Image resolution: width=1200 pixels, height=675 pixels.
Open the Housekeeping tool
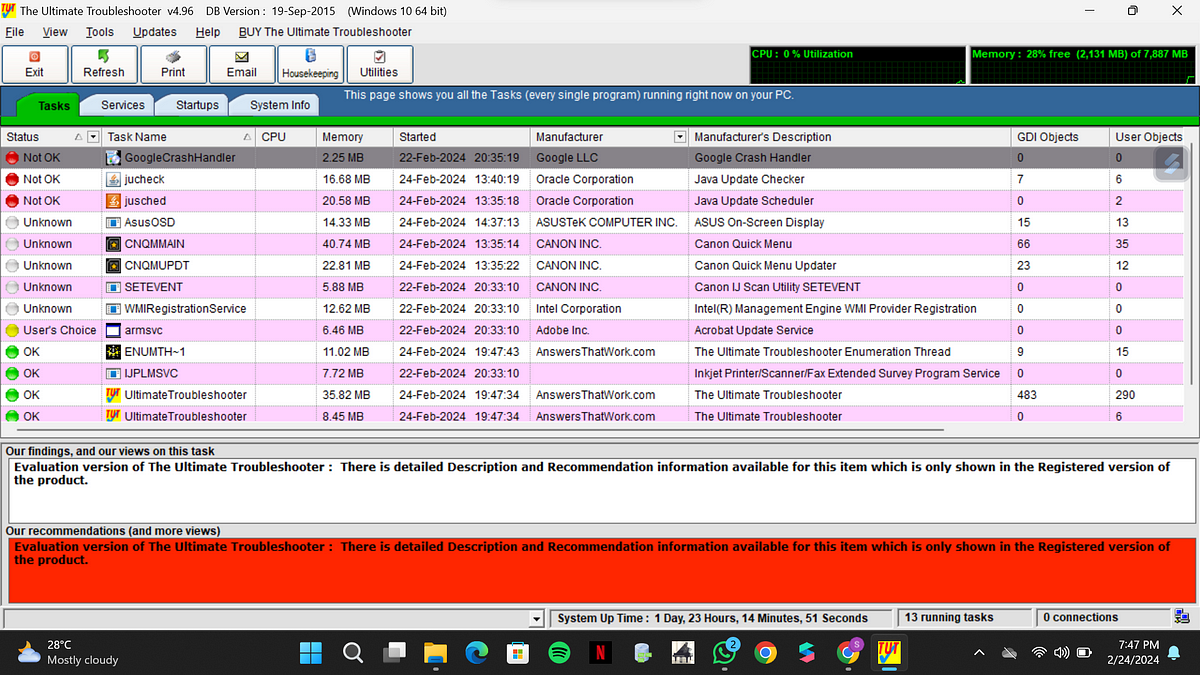tap(310, 65)
